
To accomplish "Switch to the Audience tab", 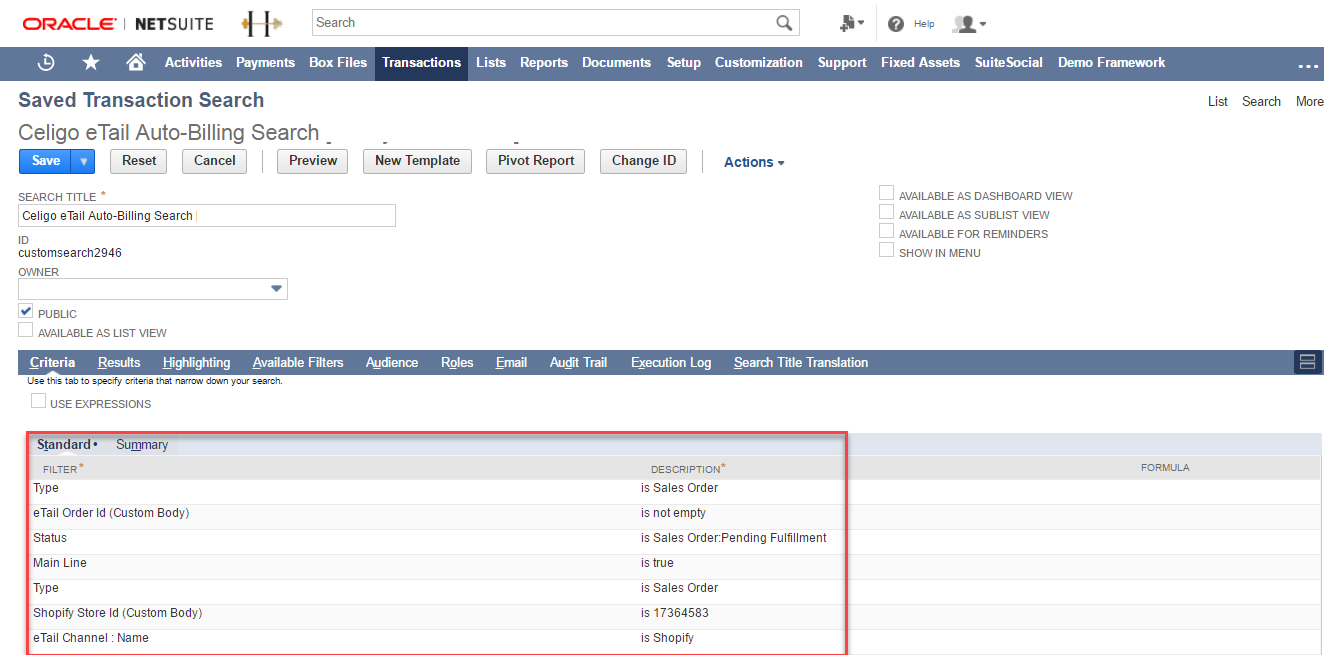I will coord(392,362).
